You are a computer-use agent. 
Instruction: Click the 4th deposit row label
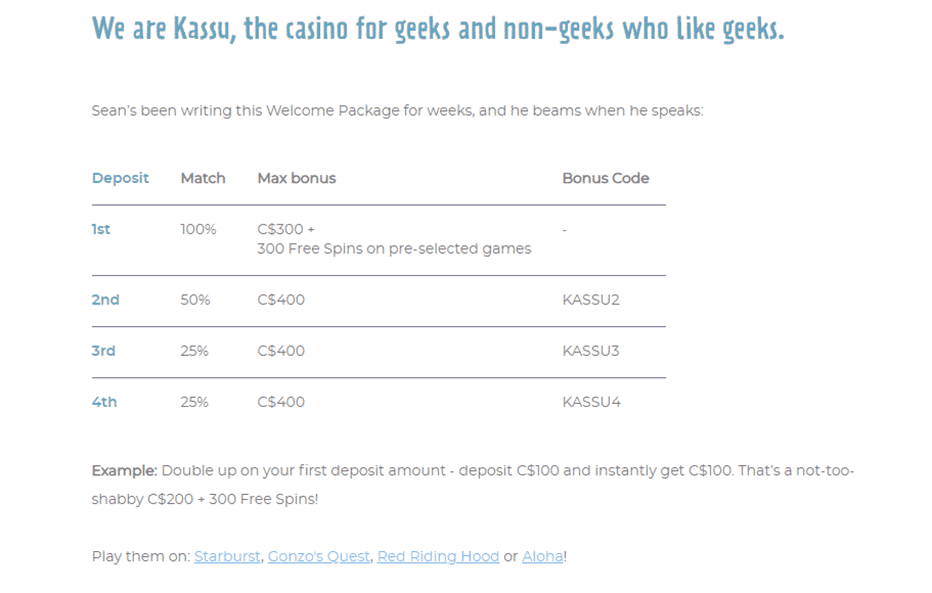104,402
